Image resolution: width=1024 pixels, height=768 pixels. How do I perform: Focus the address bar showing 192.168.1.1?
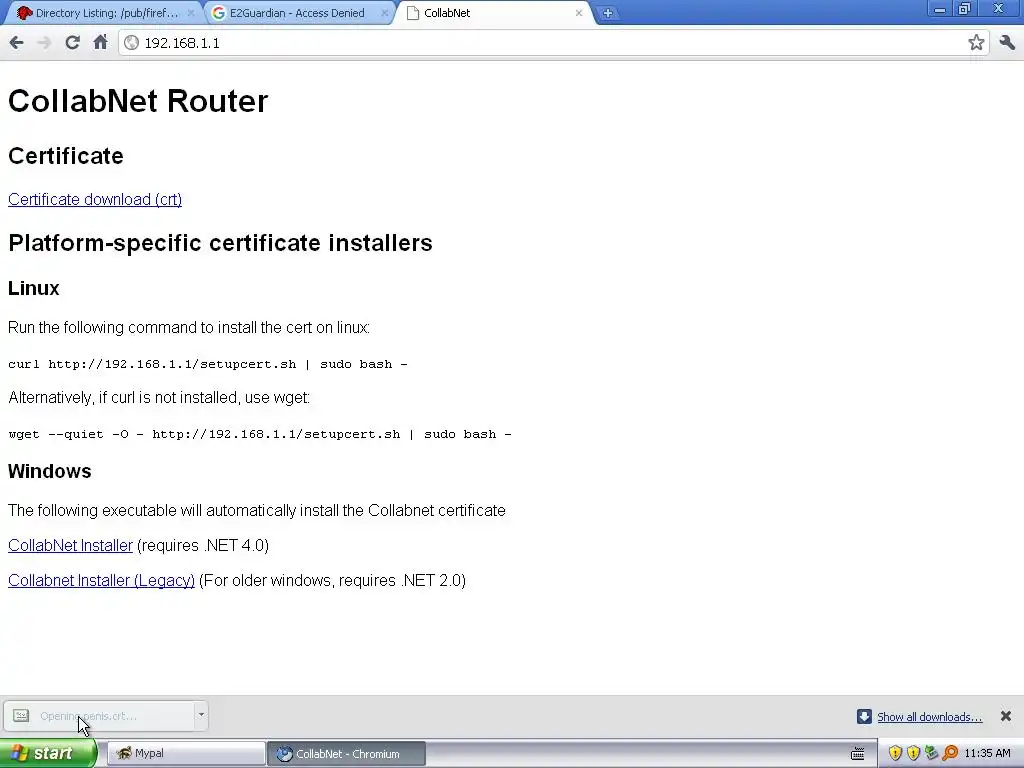[552, 43]
